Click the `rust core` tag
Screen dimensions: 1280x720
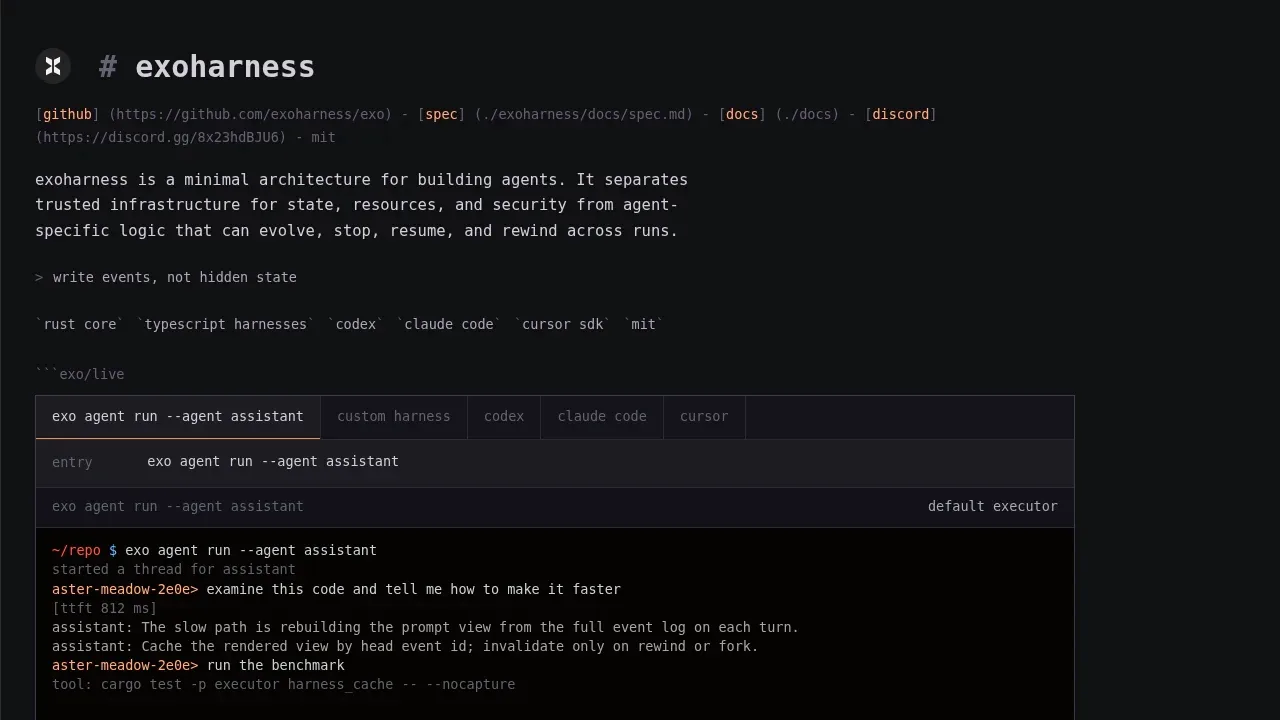click(80, 324)
